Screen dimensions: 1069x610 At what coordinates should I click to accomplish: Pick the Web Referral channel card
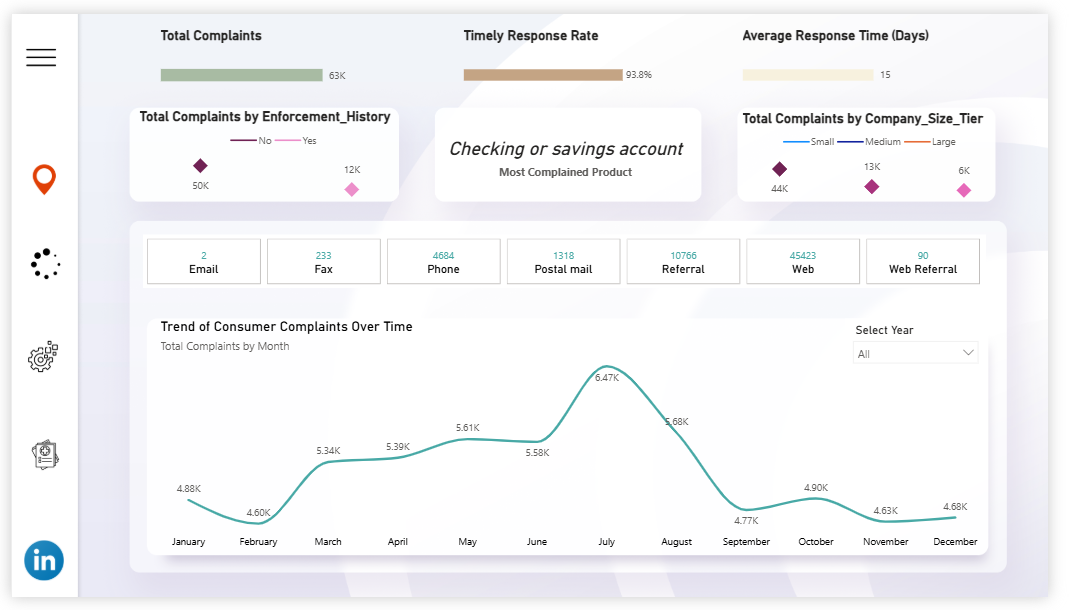click(922, 262)
